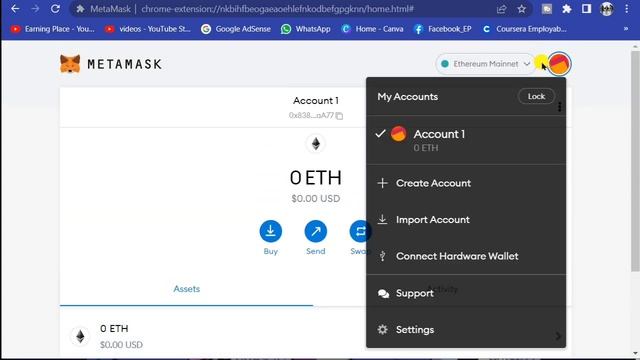Open Earning Place YouTube bookmark

53,29
